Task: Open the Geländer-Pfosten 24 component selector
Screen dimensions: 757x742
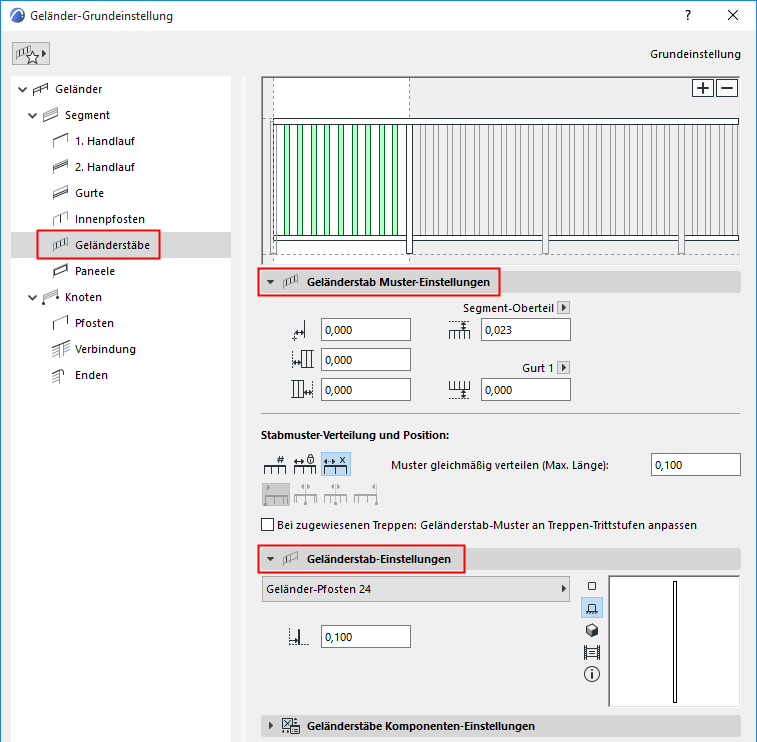Action: point(416,589)
